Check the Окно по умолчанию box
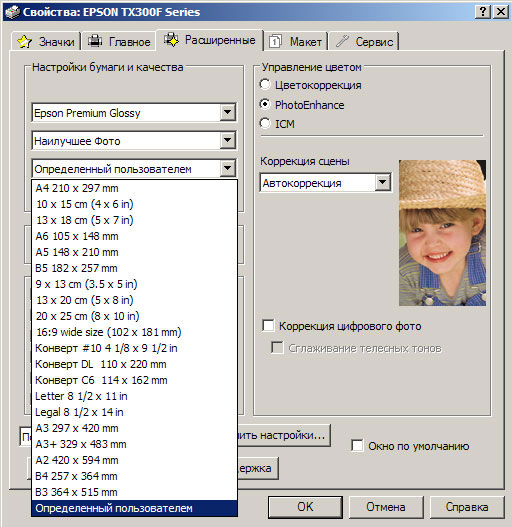512x527 pixels. 357,446
